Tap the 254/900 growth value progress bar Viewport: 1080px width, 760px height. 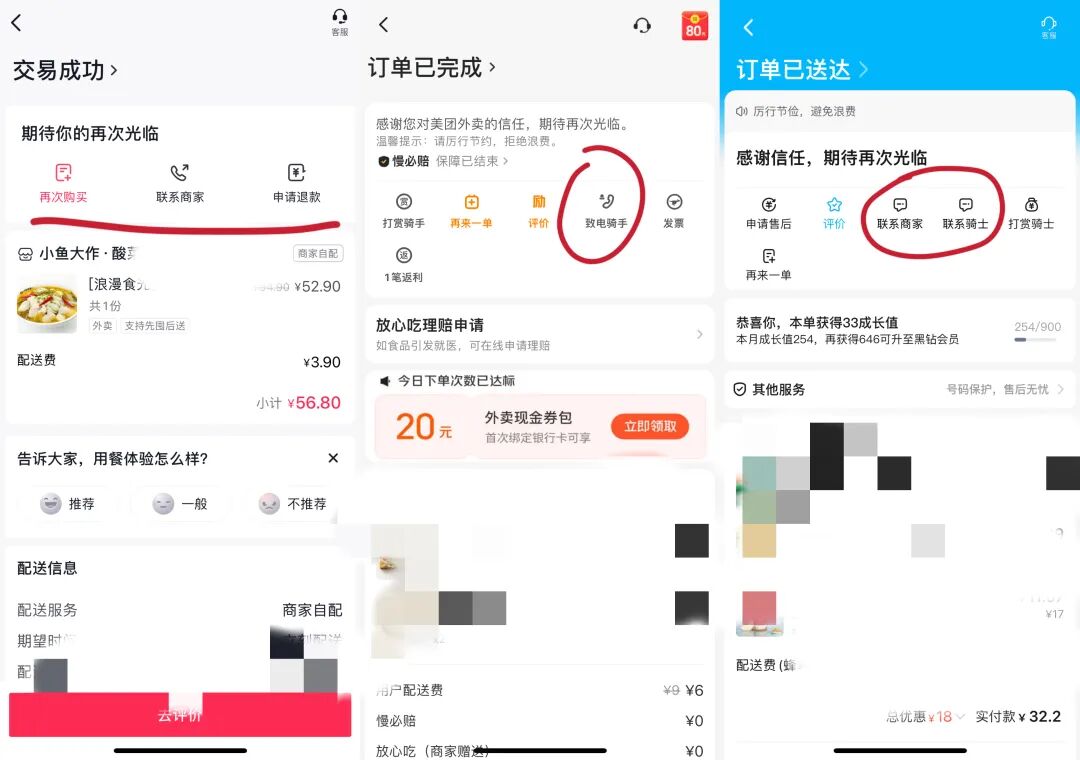coord(1036,331)
